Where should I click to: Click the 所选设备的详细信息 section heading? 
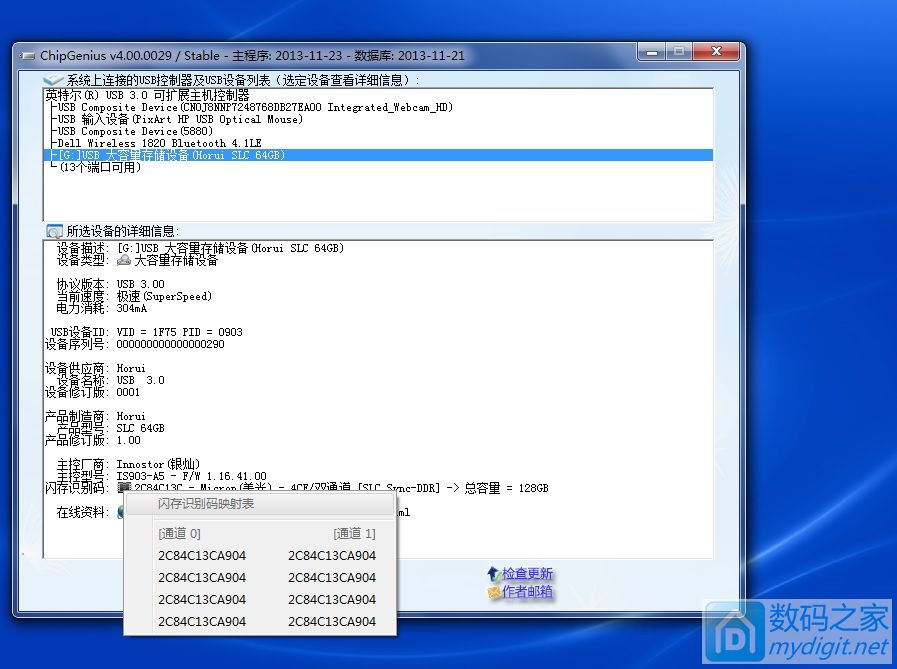(x=122, y=231)
